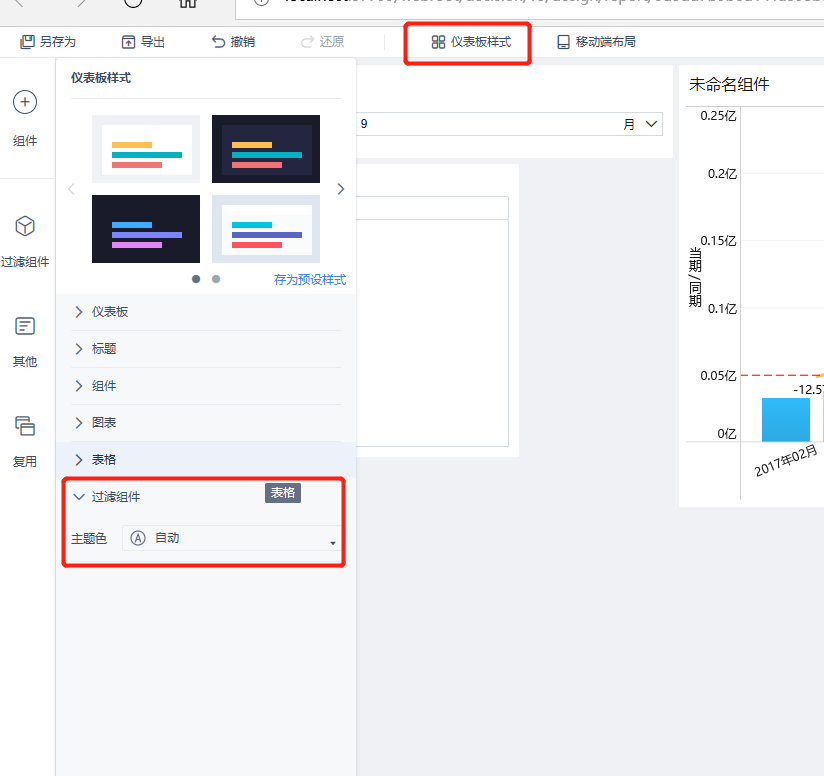
Task: Select the dark blue-purple style thumbnail
Action: [146, 229]
